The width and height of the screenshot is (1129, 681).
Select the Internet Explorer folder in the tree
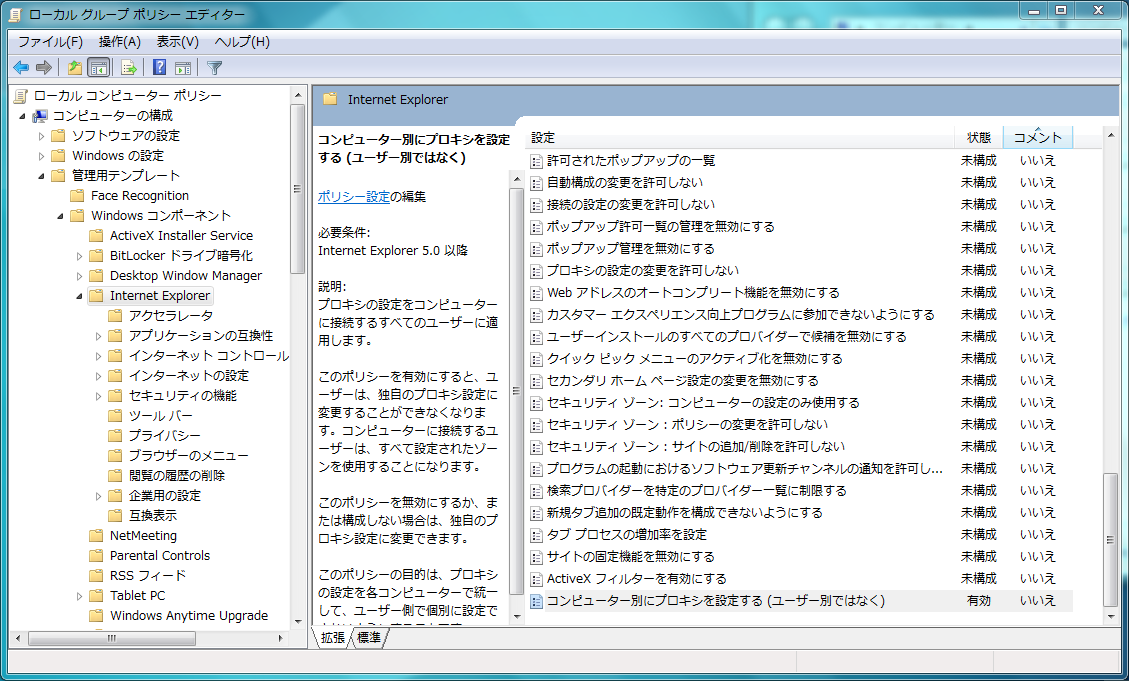pyautogui.click(x=161, y=295)
